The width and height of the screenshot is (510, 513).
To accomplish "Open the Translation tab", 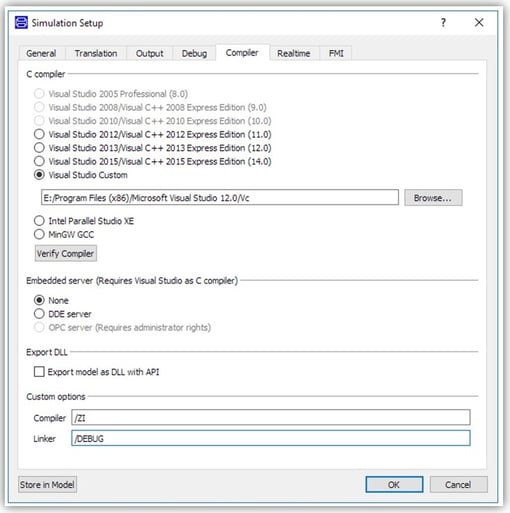I will point(96,53).
